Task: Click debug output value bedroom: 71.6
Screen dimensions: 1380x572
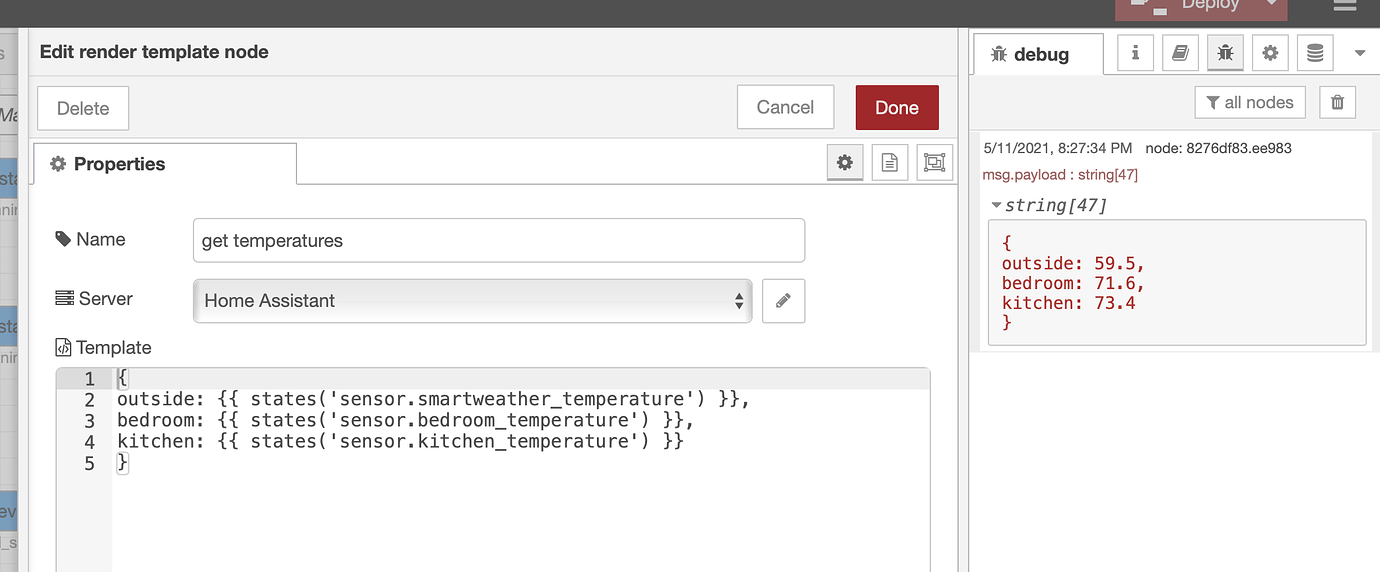Action: (x=1073, y=284)
